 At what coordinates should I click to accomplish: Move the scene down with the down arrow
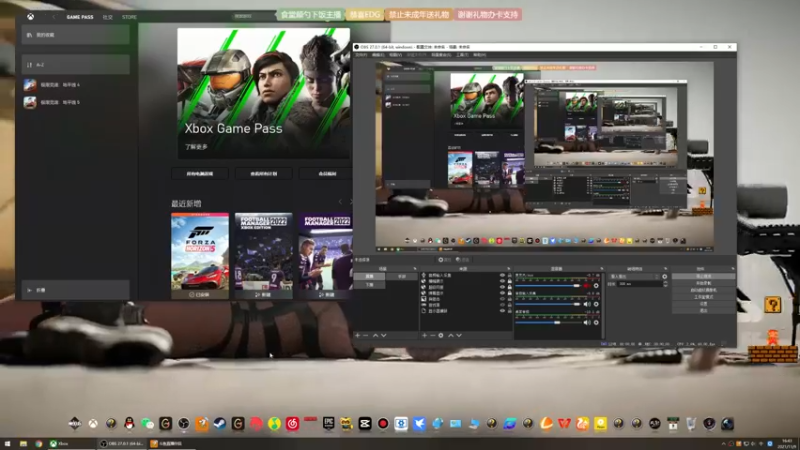click(x=384, y=335)
